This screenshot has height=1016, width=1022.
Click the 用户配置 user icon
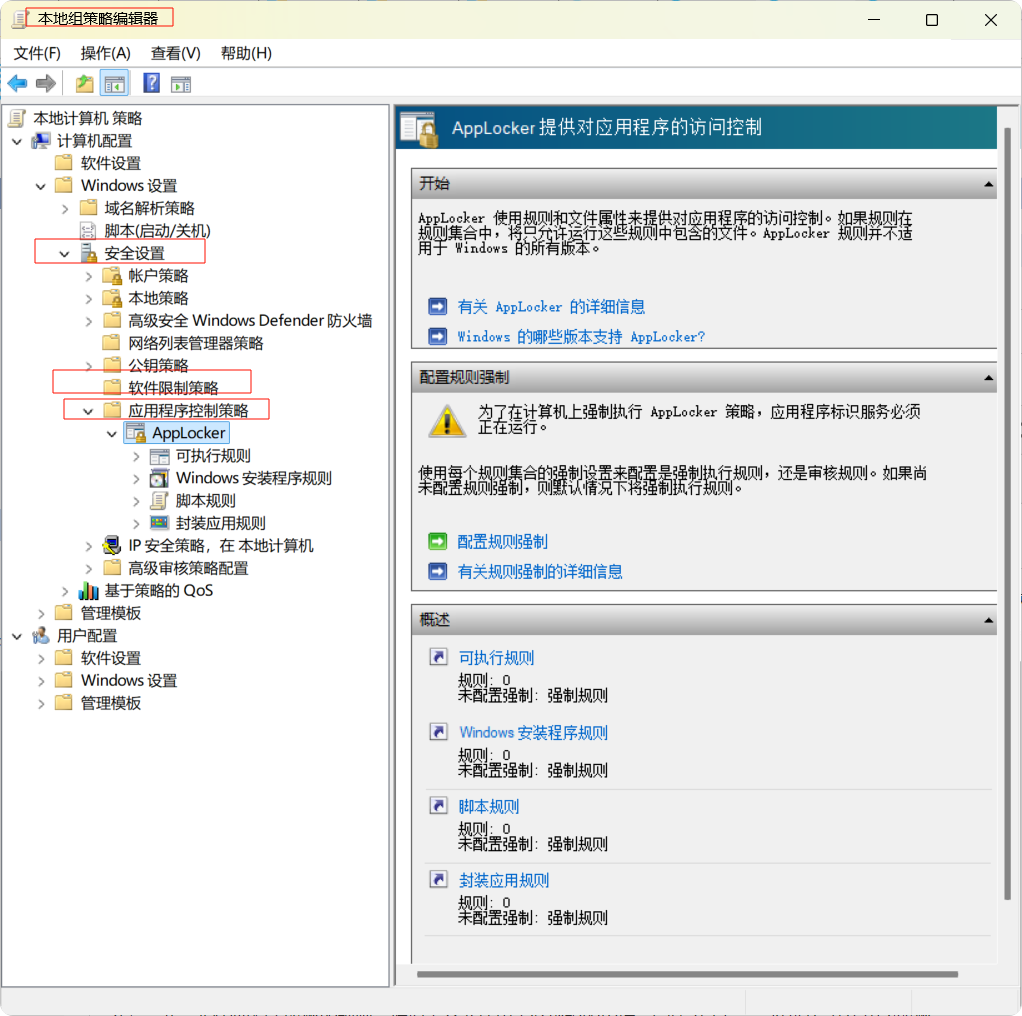click(x=41, y=635)
